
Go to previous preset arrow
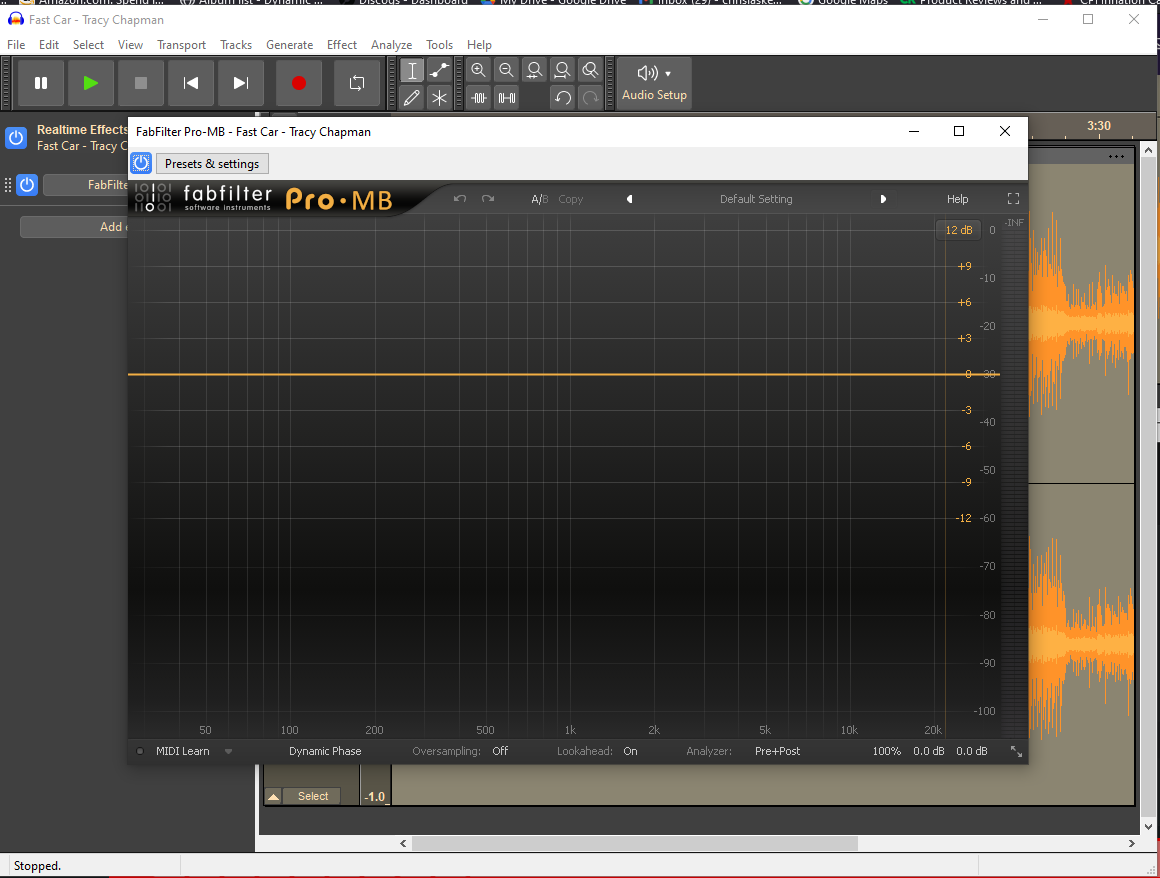pyautogui.click(x=630, y=199)
